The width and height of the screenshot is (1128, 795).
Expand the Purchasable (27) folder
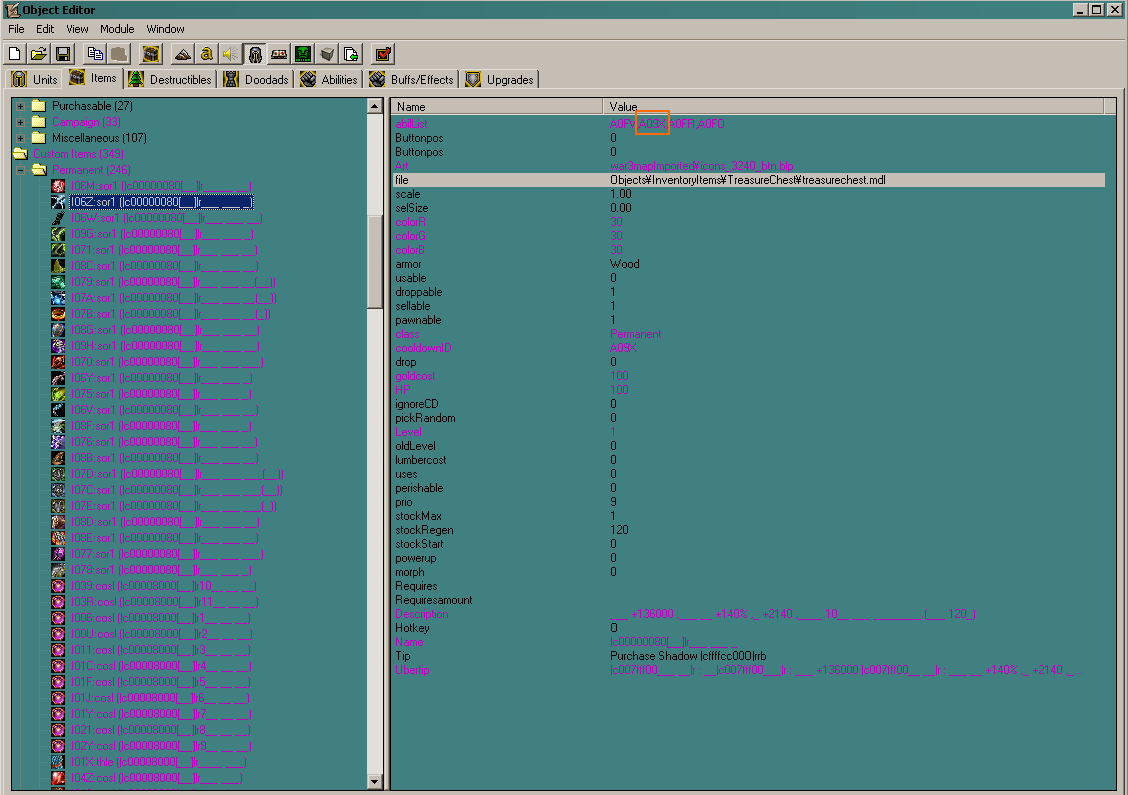(x=20, y=106)
